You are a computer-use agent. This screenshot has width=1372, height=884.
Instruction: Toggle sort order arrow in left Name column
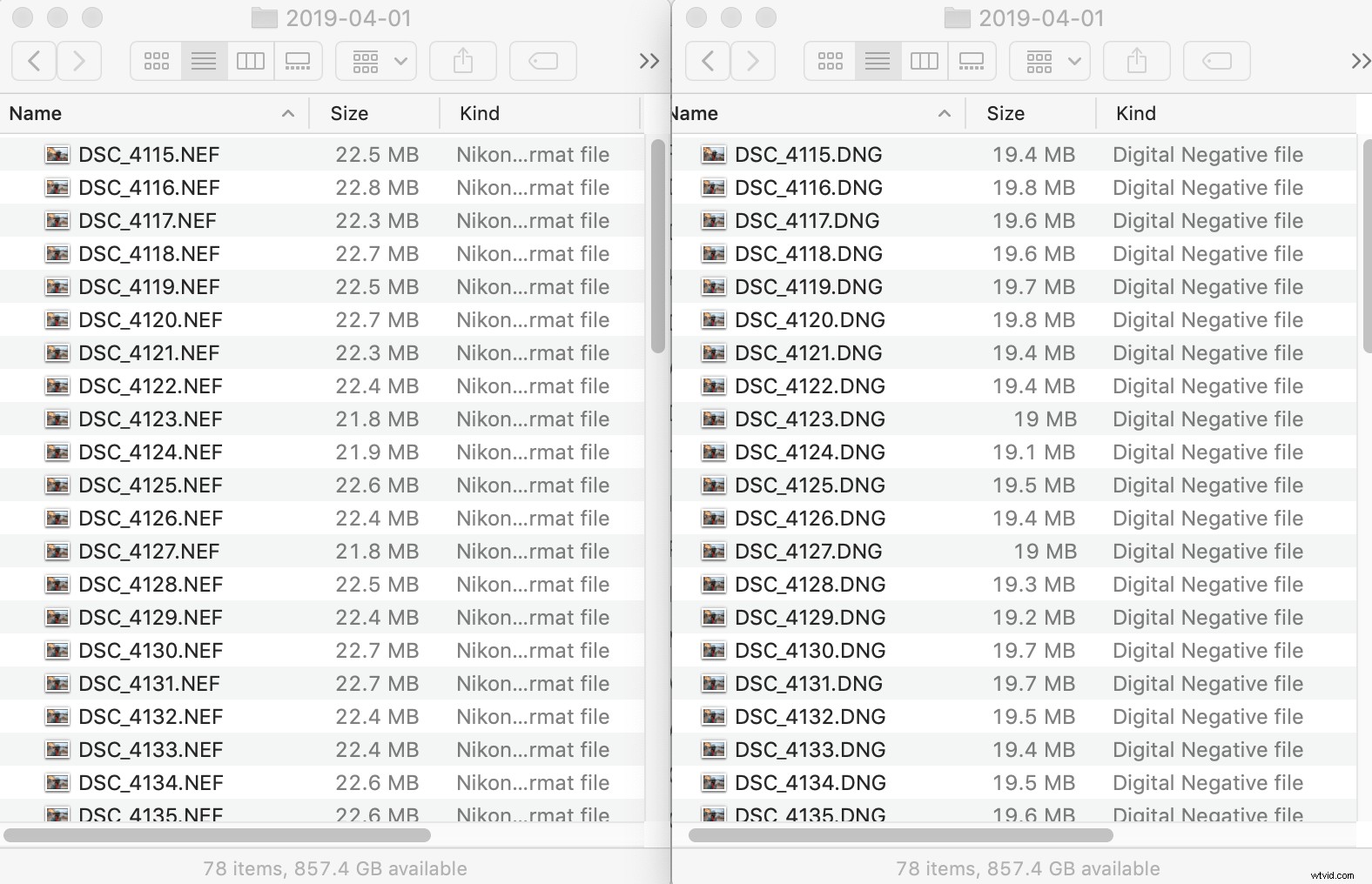click(x=288, y=114)
